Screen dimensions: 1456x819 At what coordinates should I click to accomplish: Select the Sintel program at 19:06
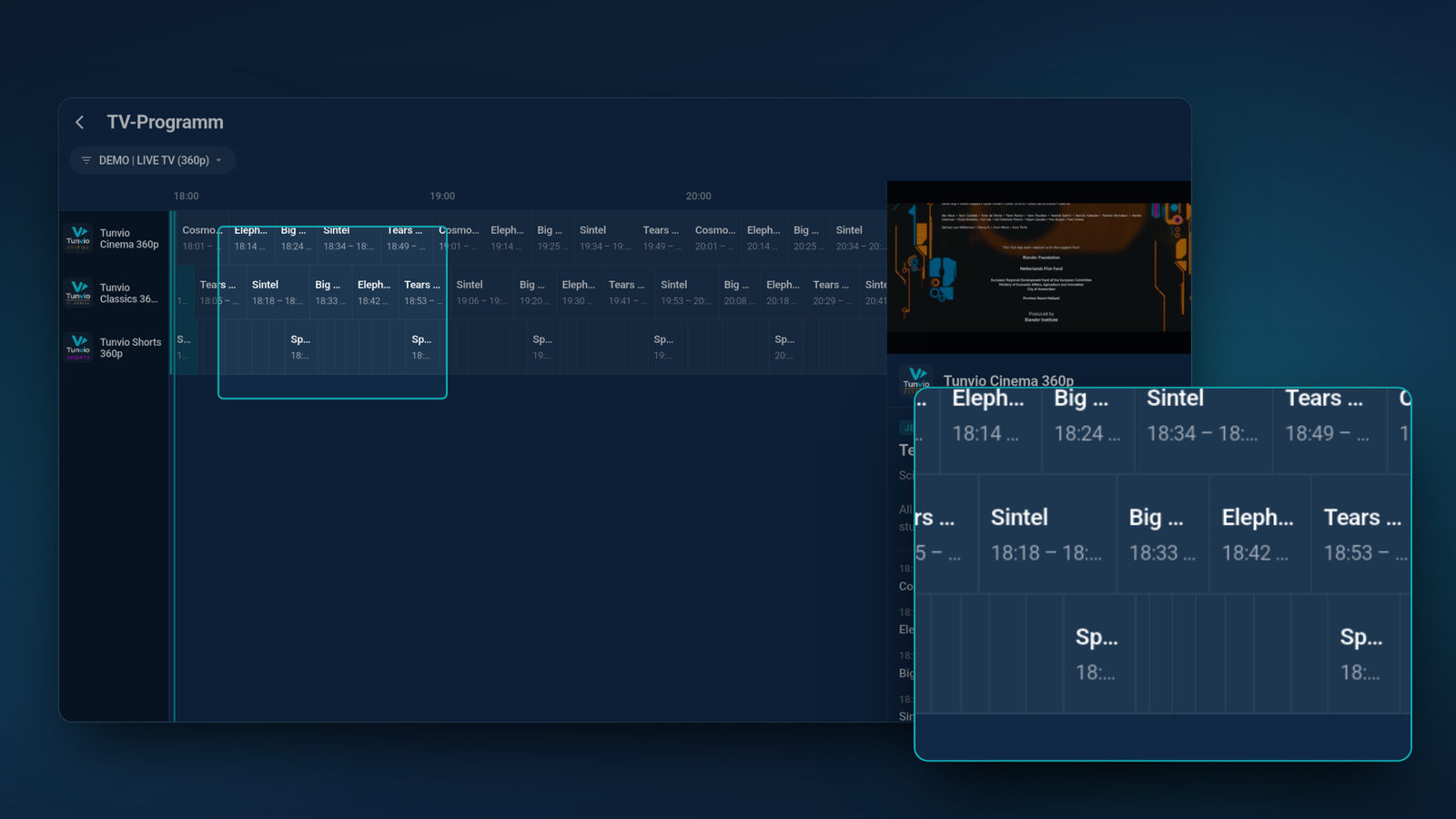481,293
